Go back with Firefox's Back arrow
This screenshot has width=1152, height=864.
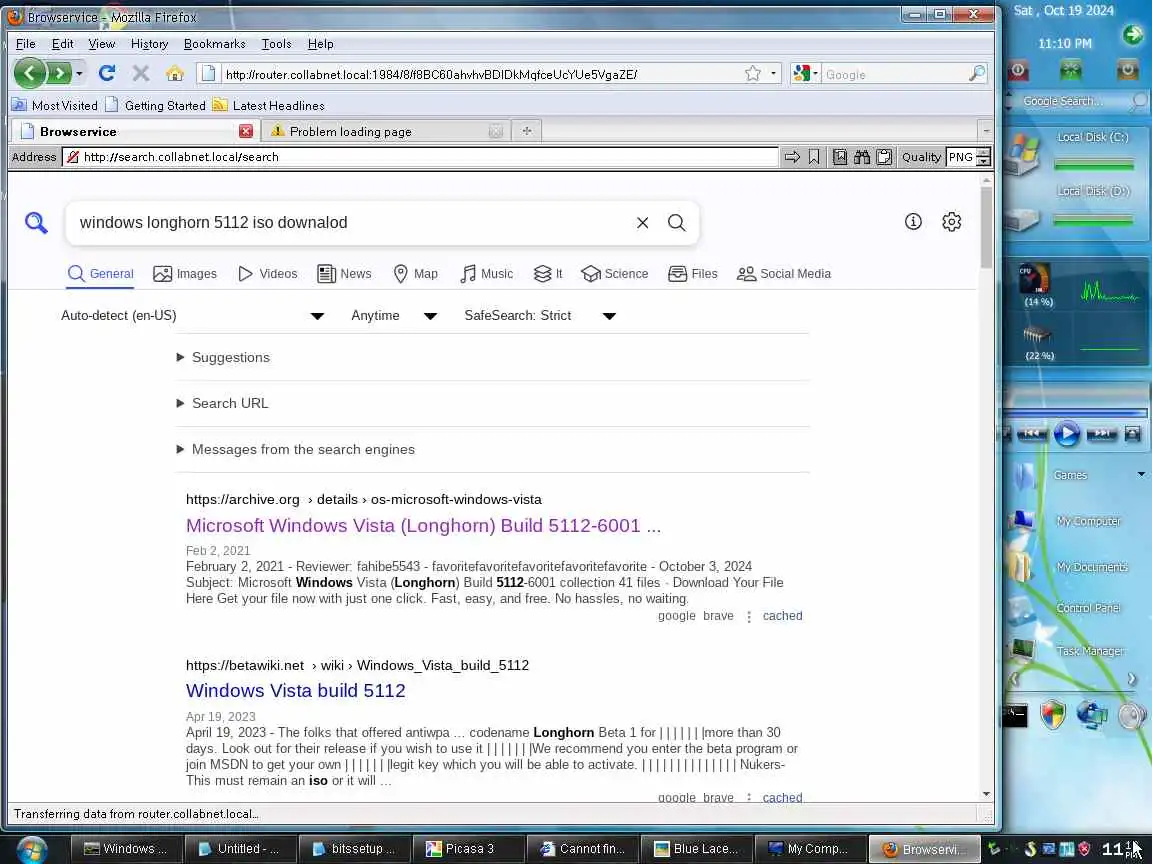point(29,73)
